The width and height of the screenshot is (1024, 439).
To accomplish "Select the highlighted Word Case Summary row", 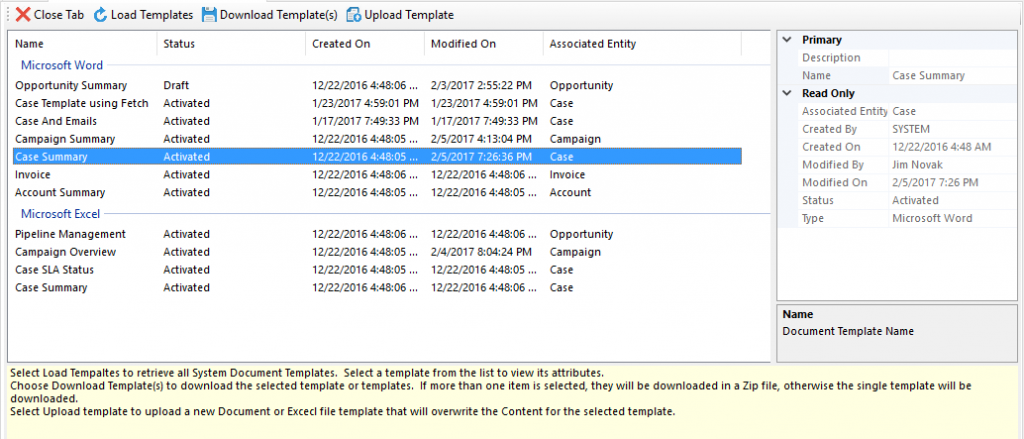I will [x=377, y=157].
